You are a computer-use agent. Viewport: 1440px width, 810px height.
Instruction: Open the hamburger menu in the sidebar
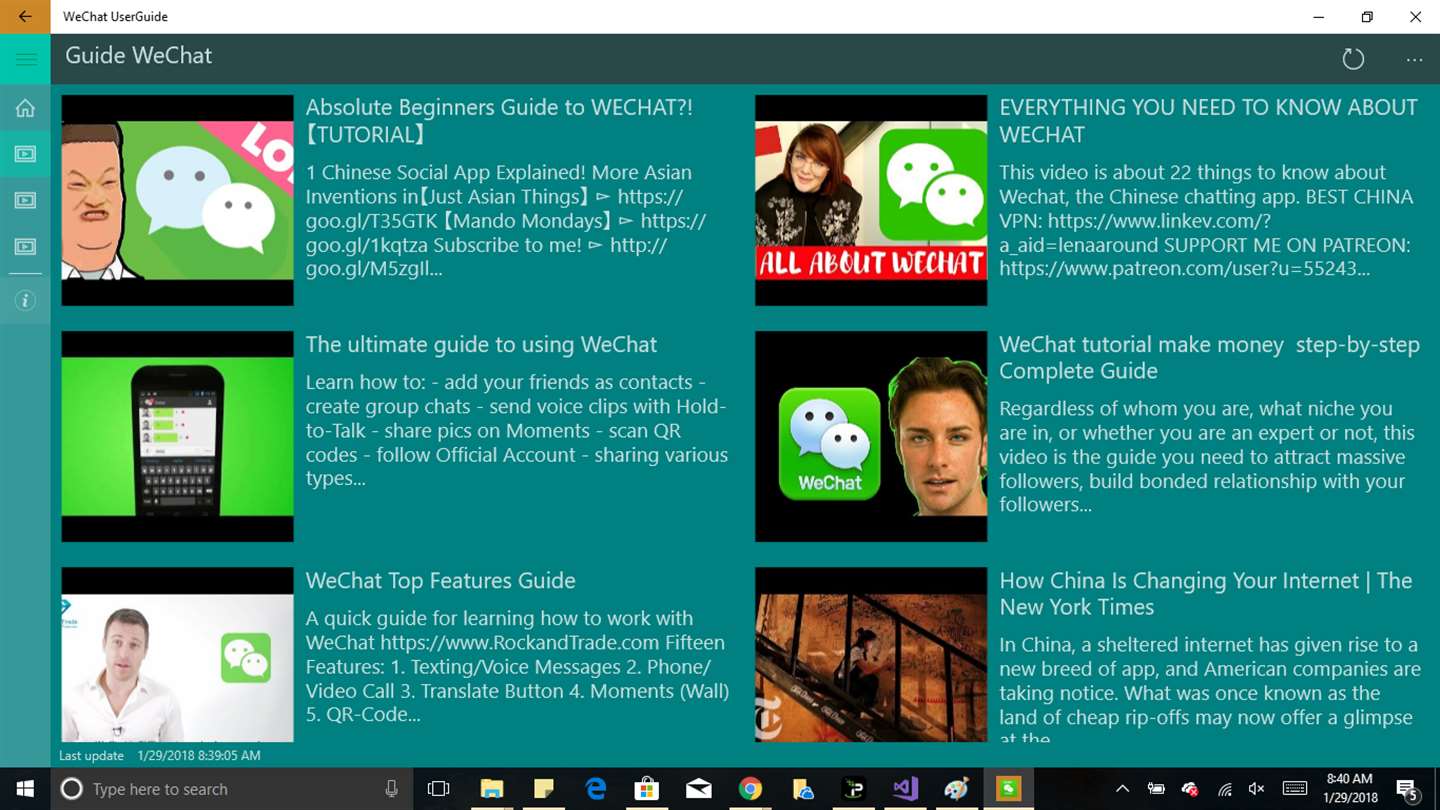(x=25, y=59)
